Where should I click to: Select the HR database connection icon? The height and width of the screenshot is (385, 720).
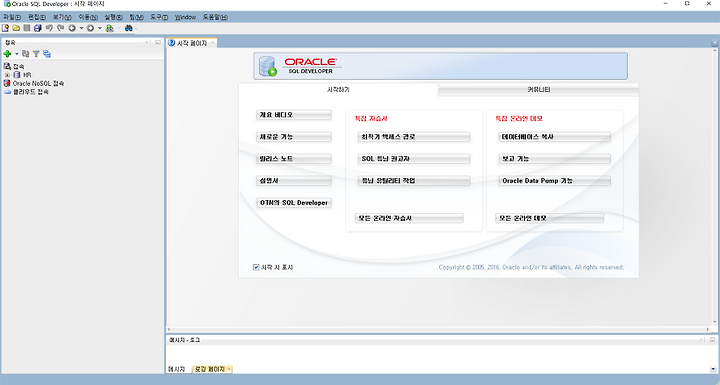click(17, 74)
